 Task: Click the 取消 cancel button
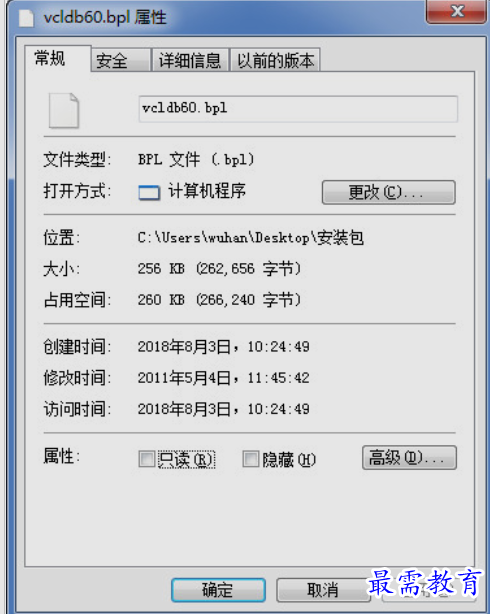(x=323, y=590)
